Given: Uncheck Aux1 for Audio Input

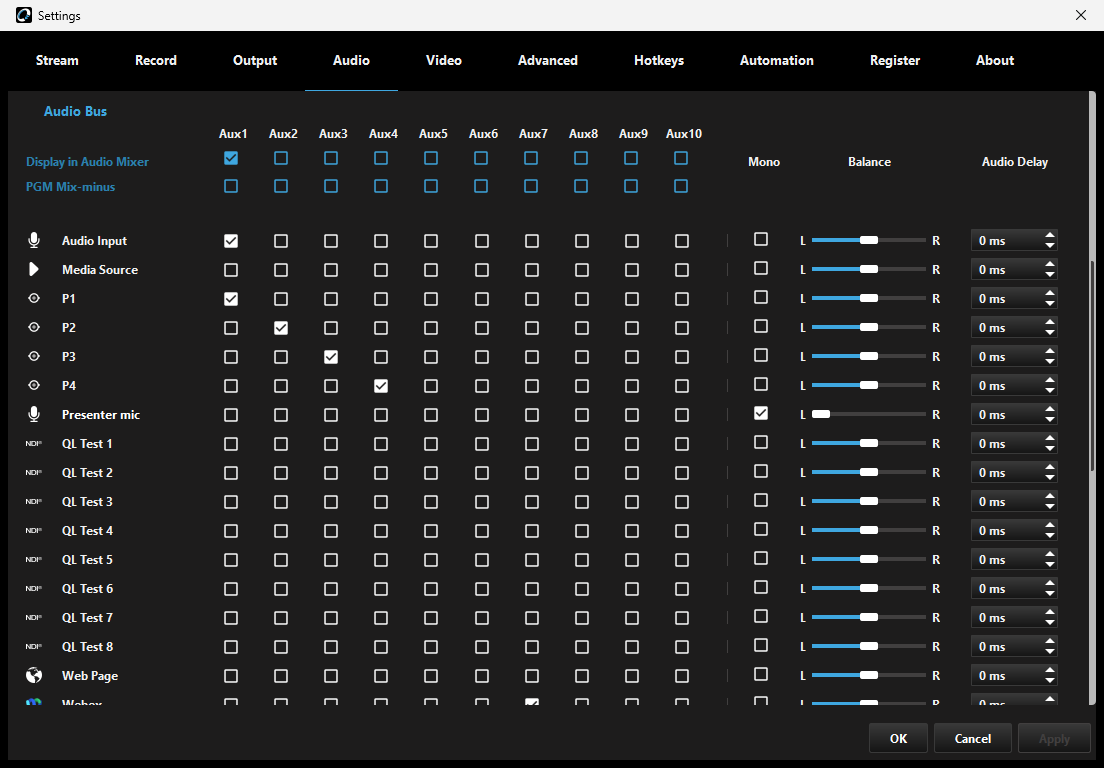Looking at the screenshot, I should click(x=231, y=241).
